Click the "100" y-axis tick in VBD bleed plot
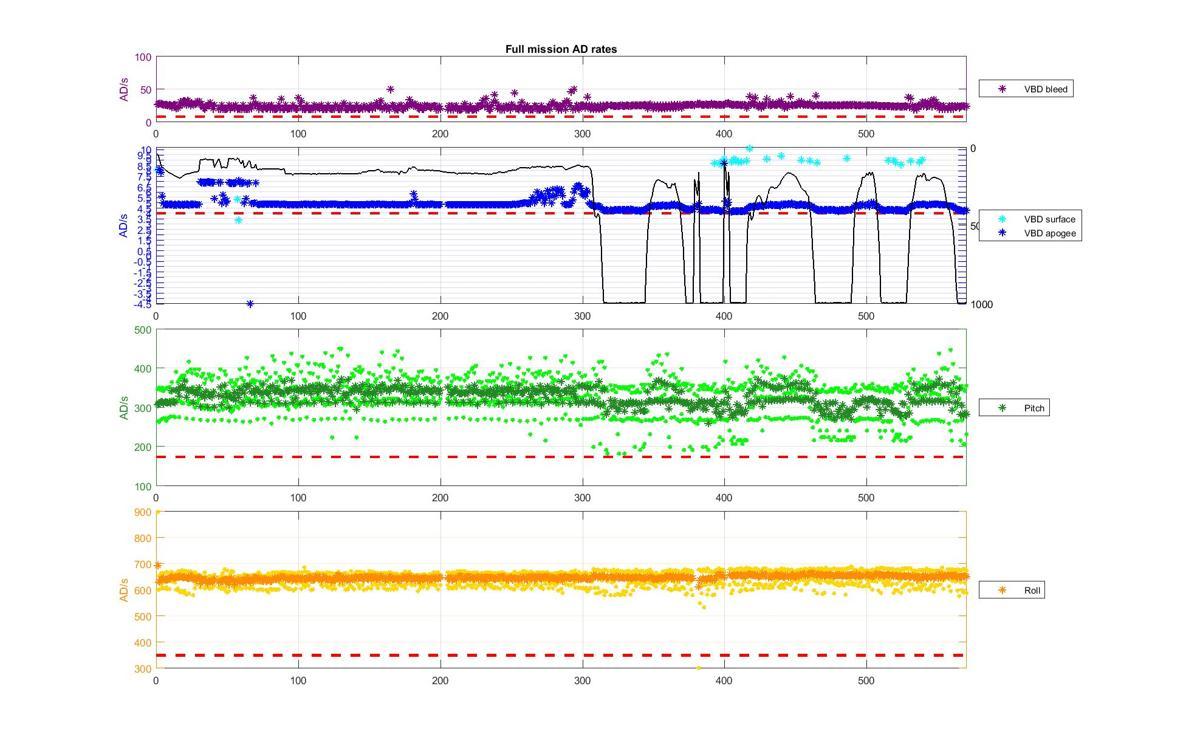1200x751 pixels. [142, 58]
